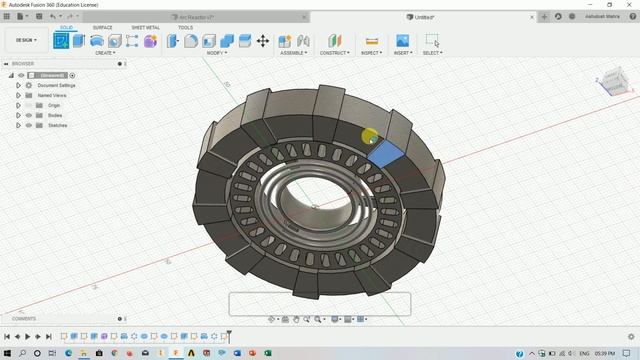Pick the Shell tool icon
Viewport: 640px width, 360px height.
pyautogui.click(x=209, y=41)
